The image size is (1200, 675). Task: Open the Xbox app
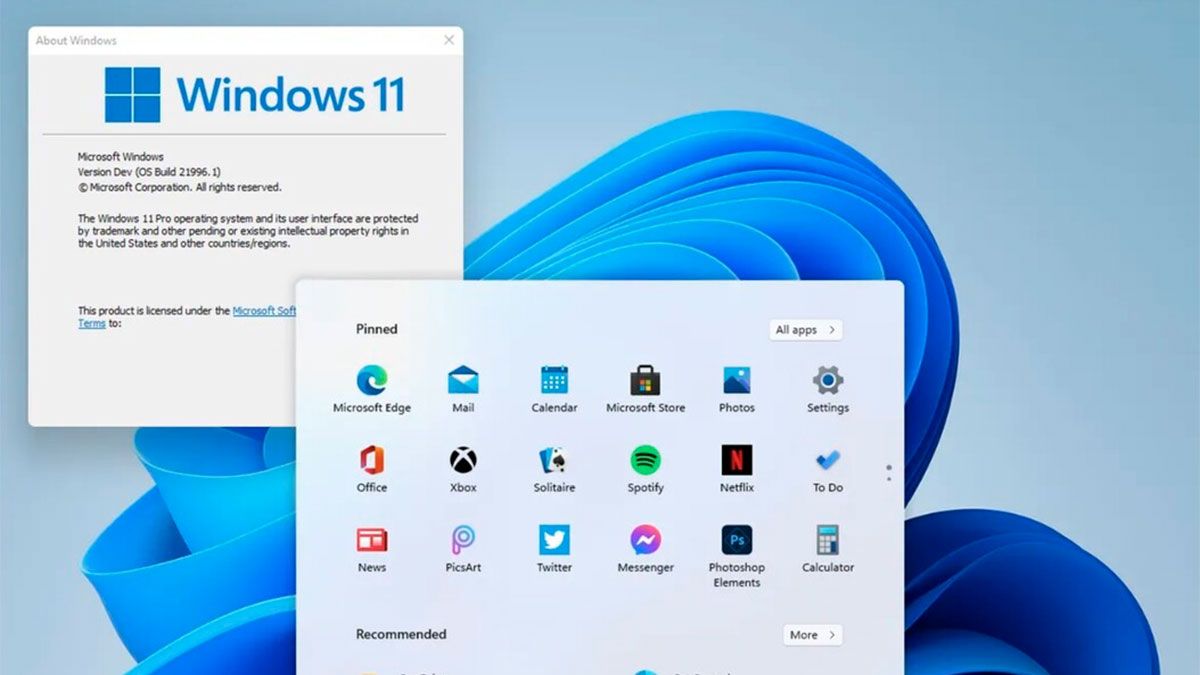462,461
